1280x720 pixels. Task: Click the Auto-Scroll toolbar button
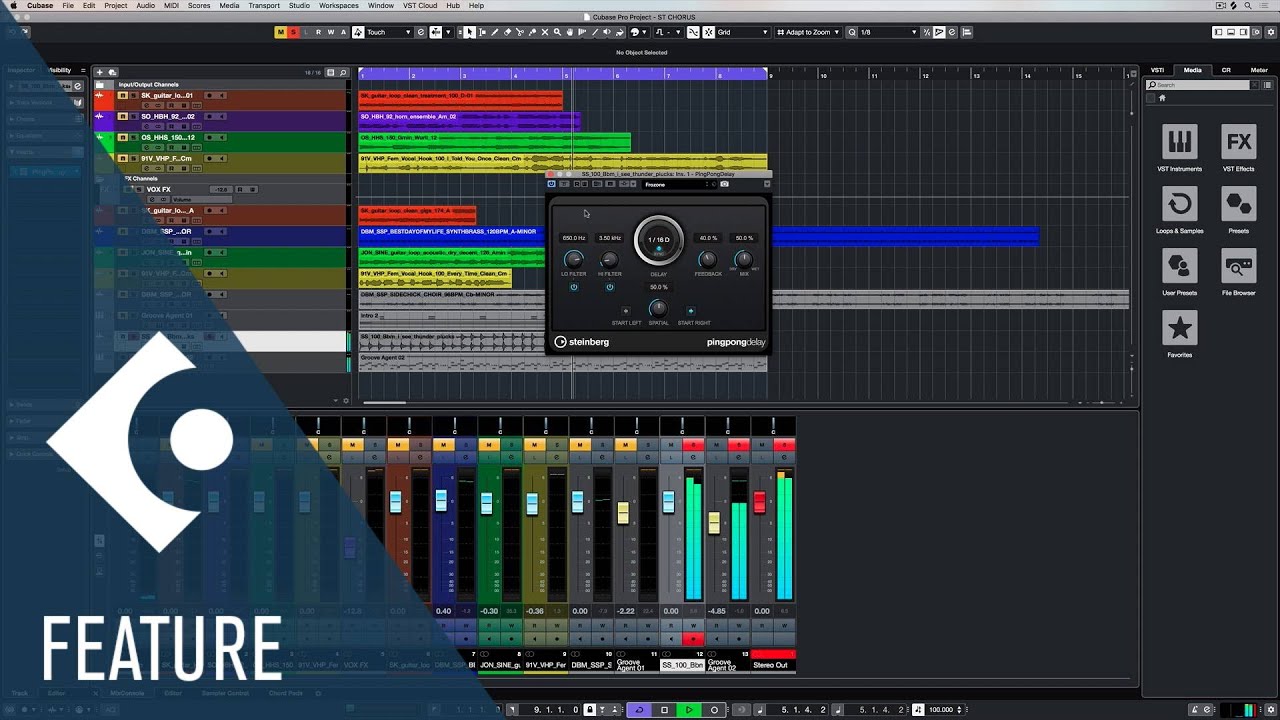click(436, 32)
